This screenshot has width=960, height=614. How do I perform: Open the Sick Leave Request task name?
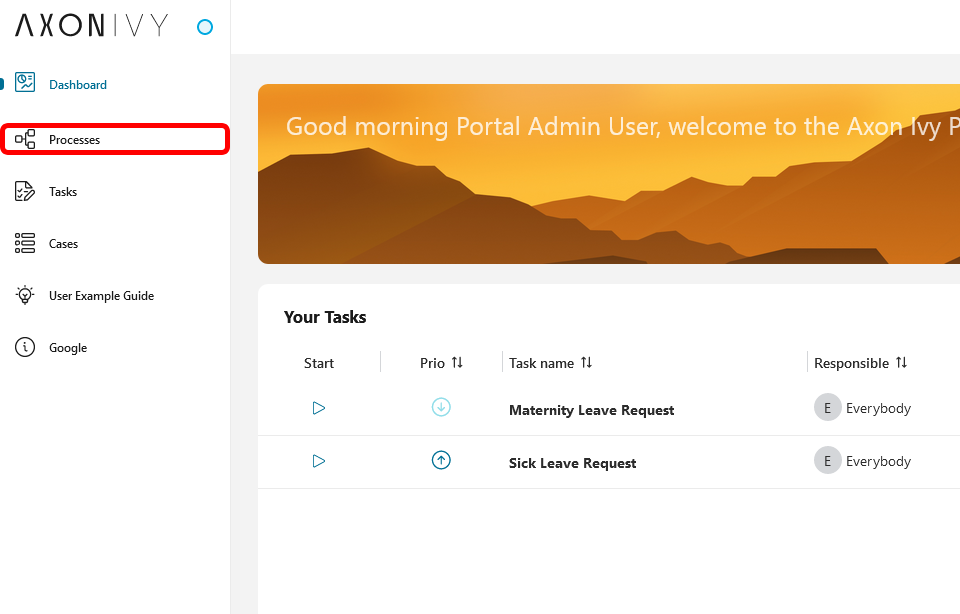(x=572, y=463)
